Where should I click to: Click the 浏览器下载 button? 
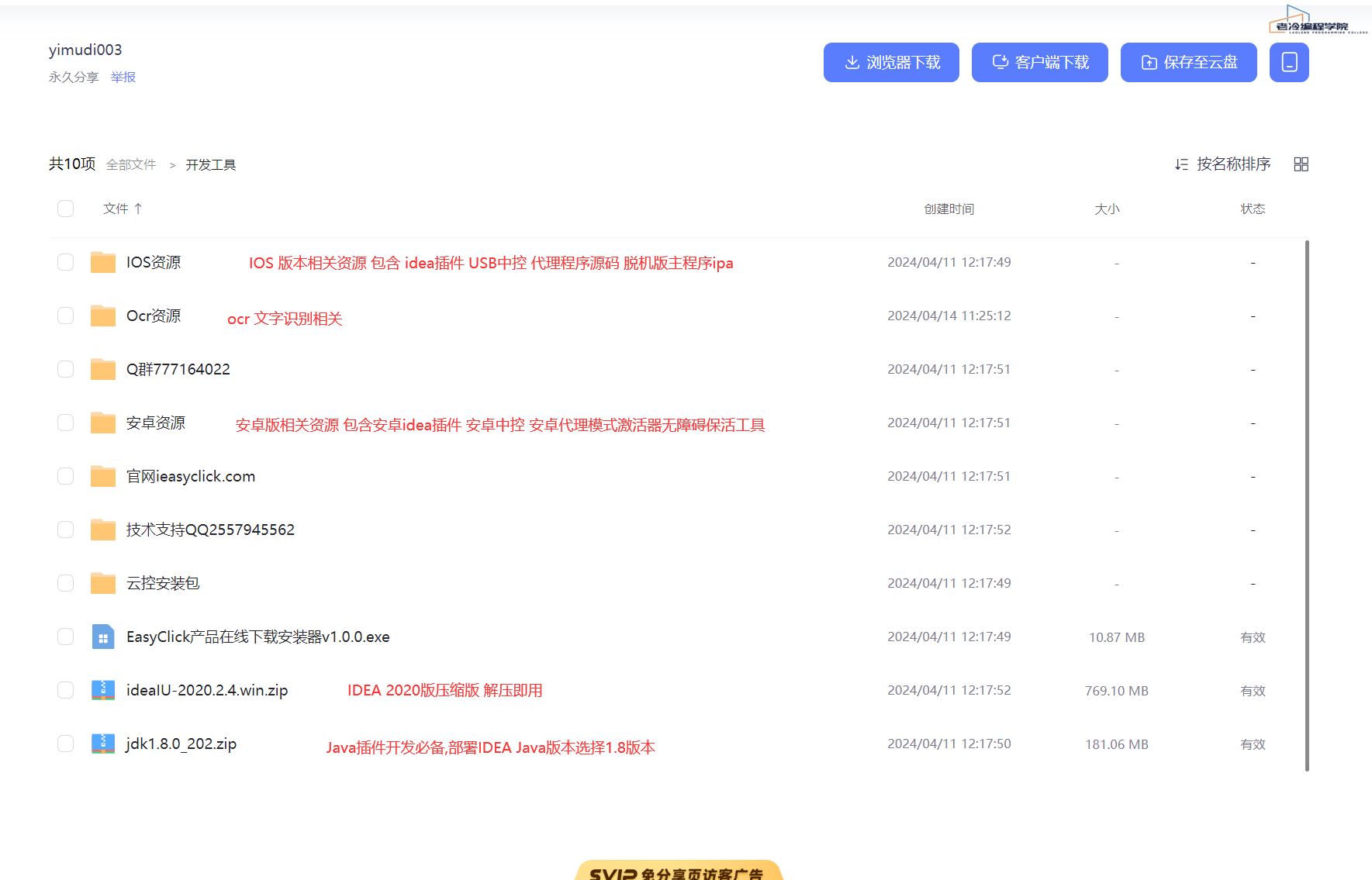point(891,62)
